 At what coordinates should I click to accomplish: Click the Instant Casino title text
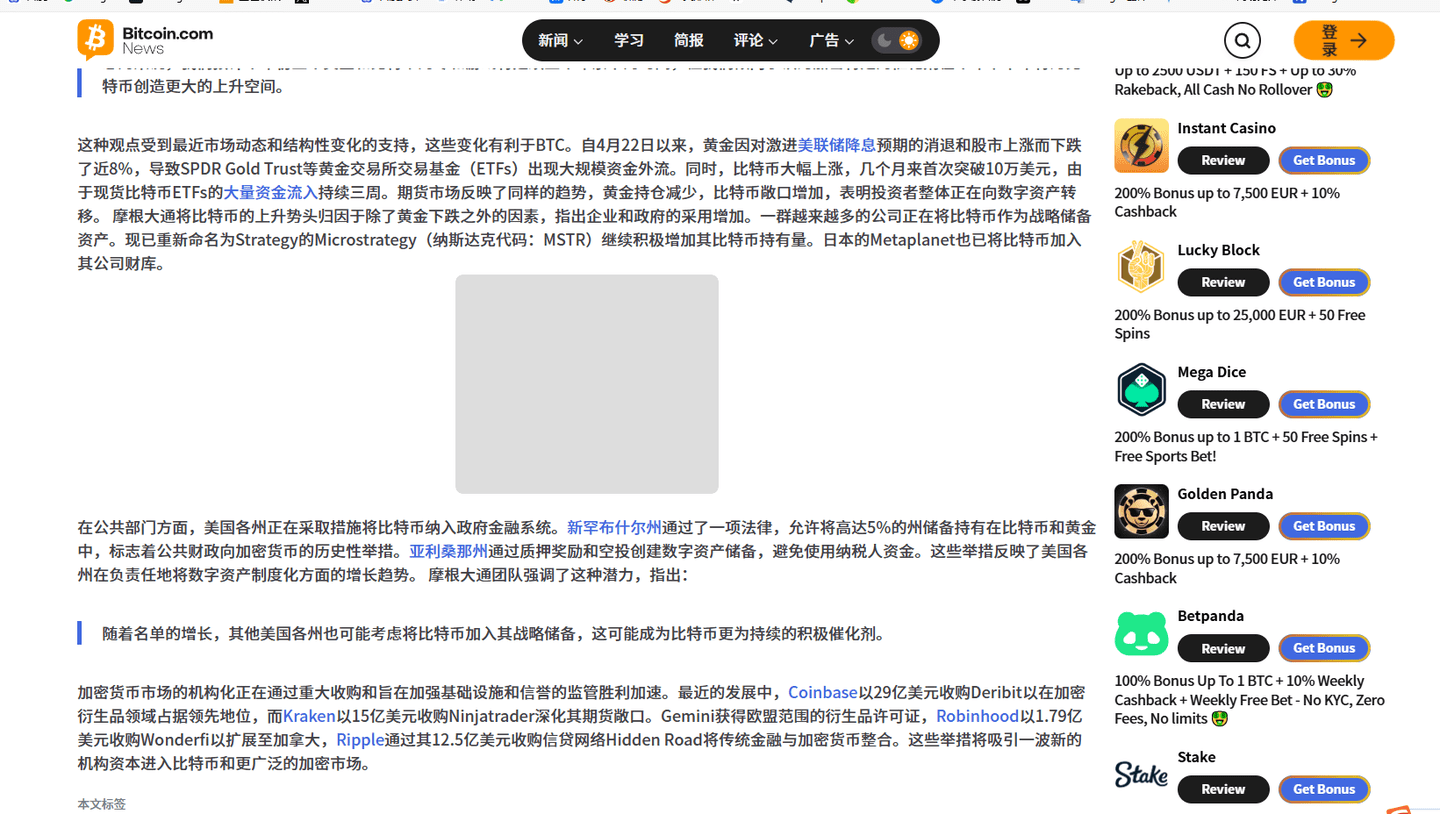pyautogui.click(x=1226, y=128)
